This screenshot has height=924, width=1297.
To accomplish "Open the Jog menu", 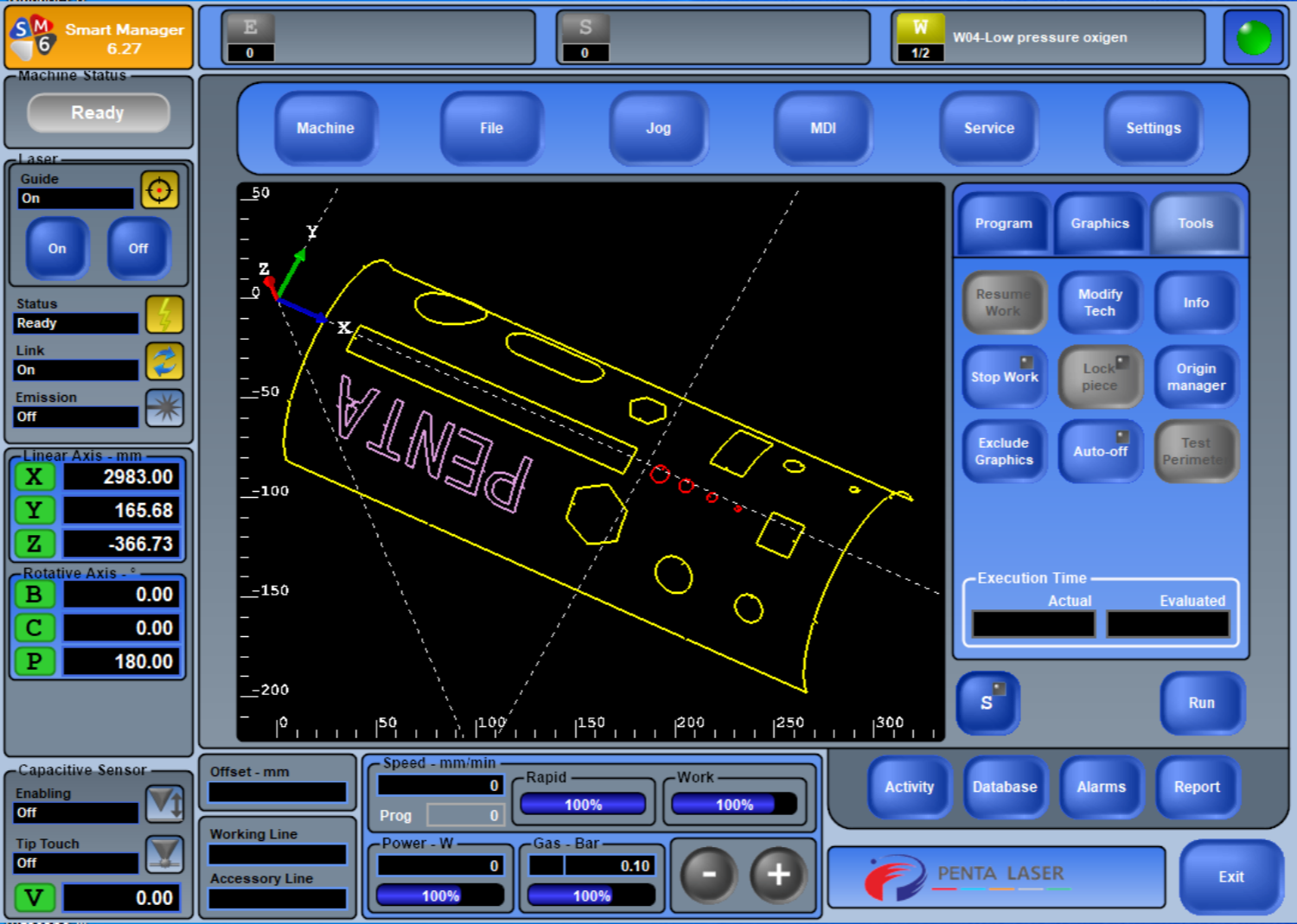I will pos(658,128).
